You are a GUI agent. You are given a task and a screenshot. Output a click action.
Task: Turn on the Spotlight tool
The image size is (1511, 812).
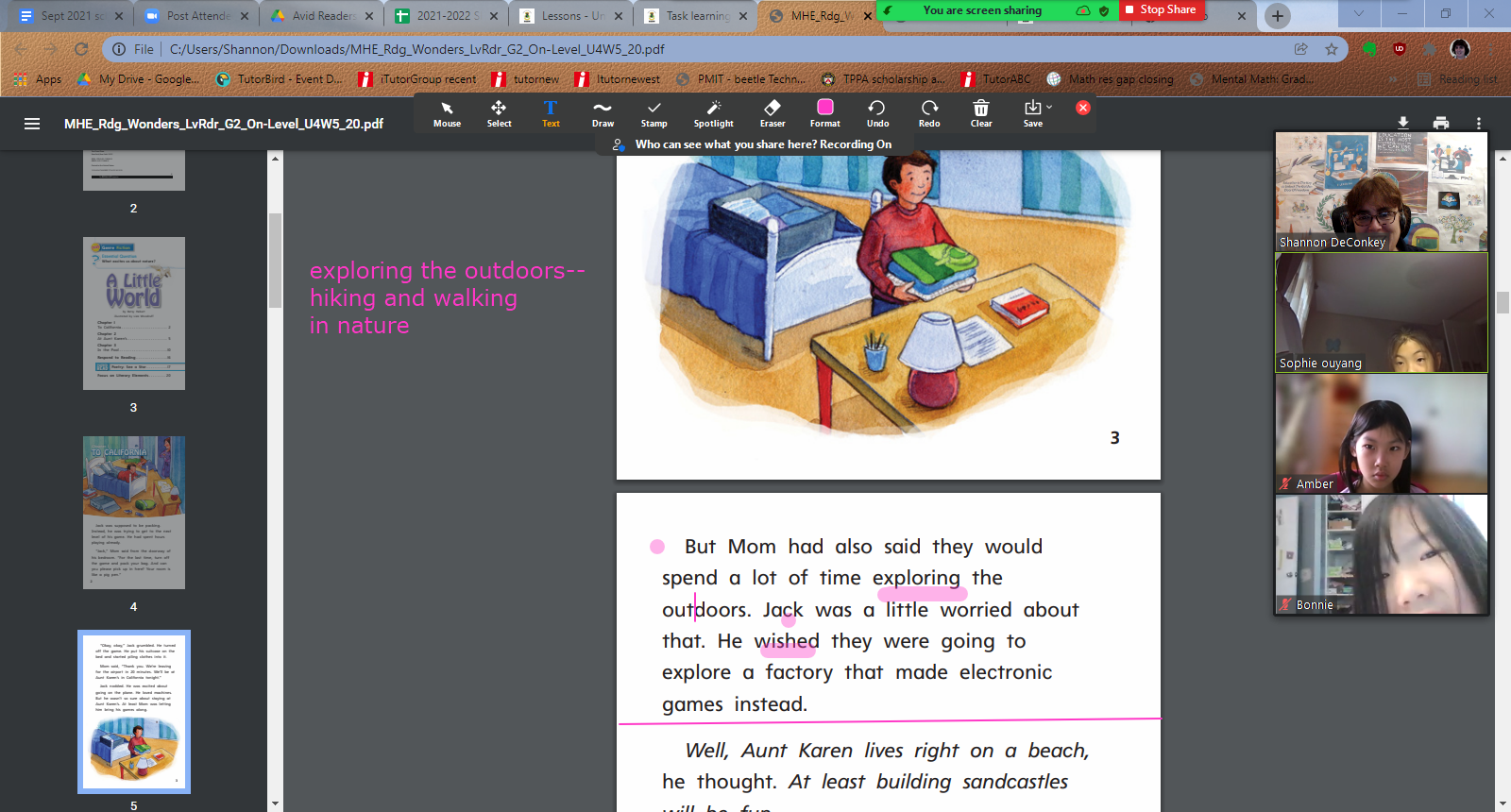[713, 113]
